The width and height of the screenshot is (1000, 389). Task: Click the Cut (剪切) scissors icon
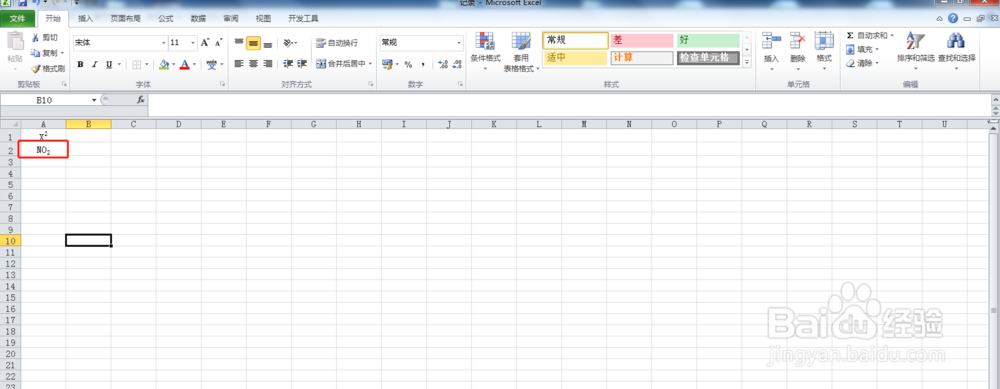(36, 38)
